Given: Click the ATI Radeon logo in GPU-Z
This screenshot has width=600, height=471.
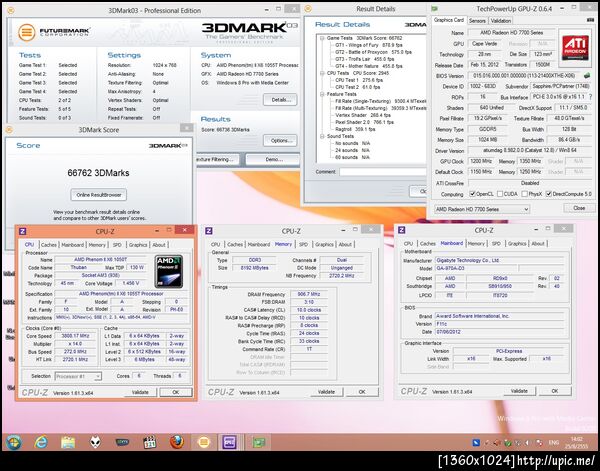Looking at the screenshot, I should point(575,46).
